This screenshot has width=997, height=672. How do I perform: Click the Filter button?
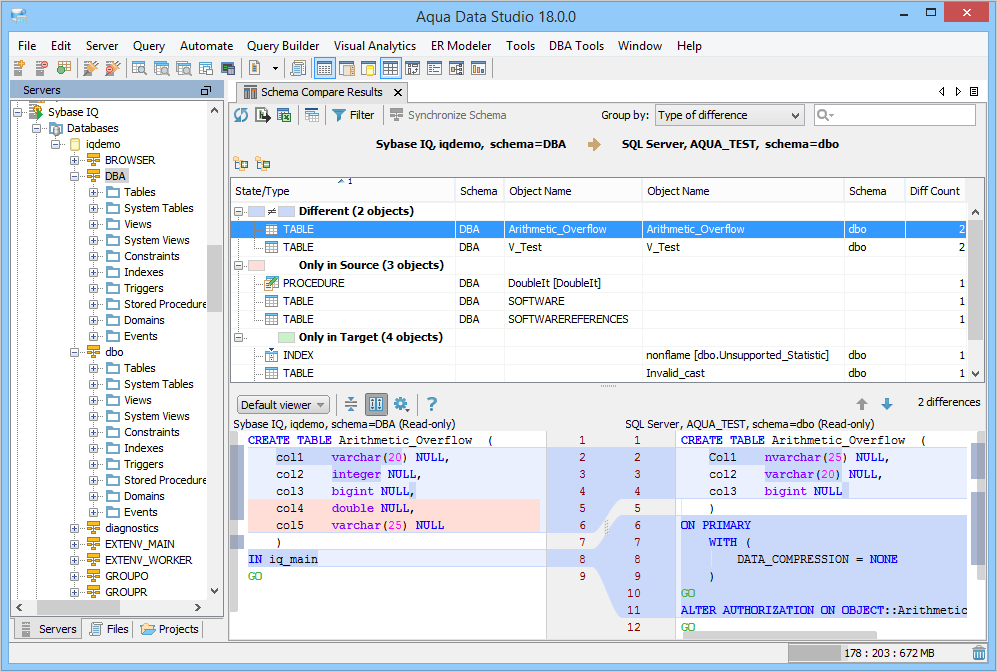pyautogui.click(x=353, y=115)
